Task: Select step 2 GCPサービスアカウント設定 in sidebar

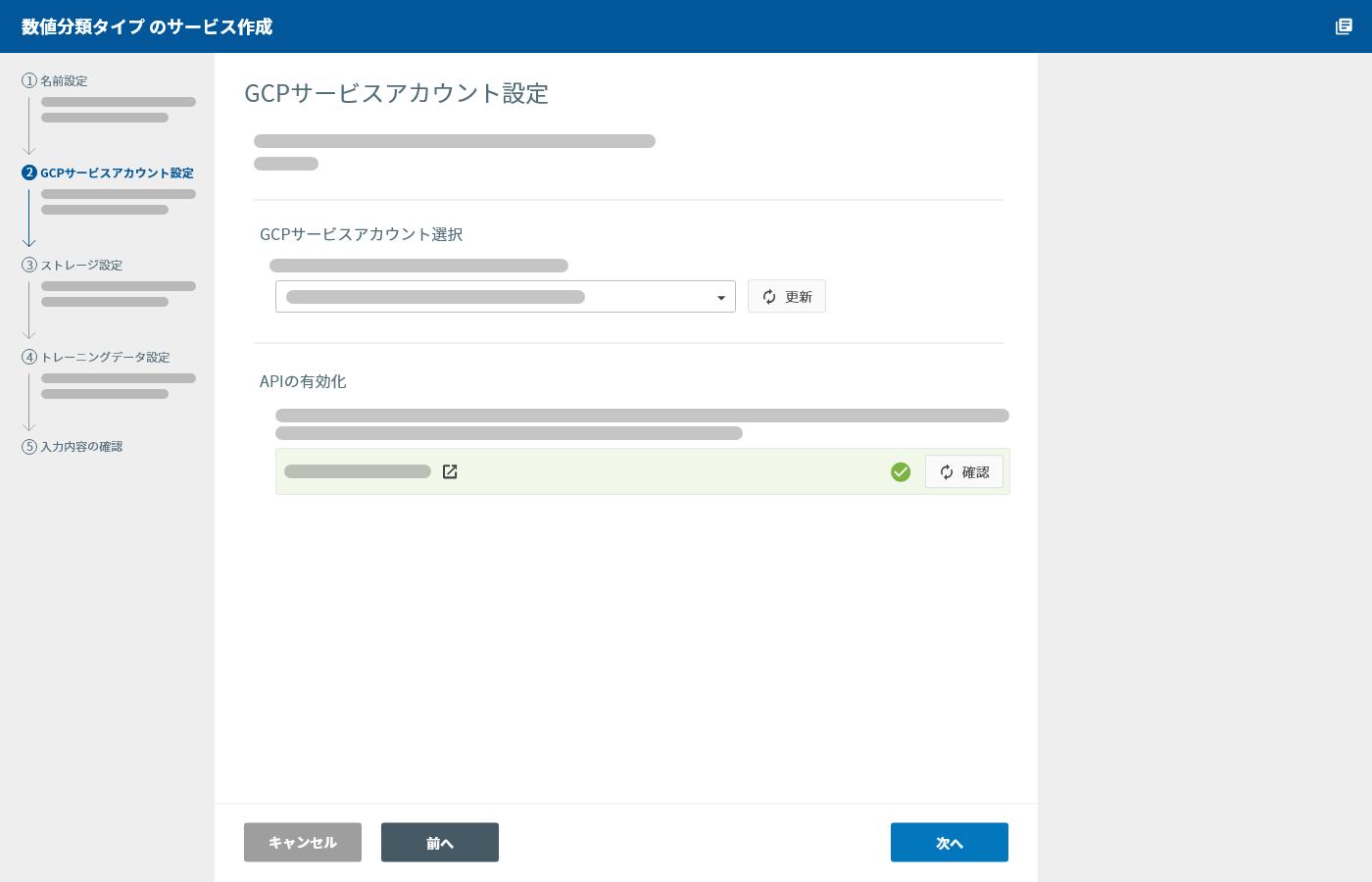Action: (108, 172)
